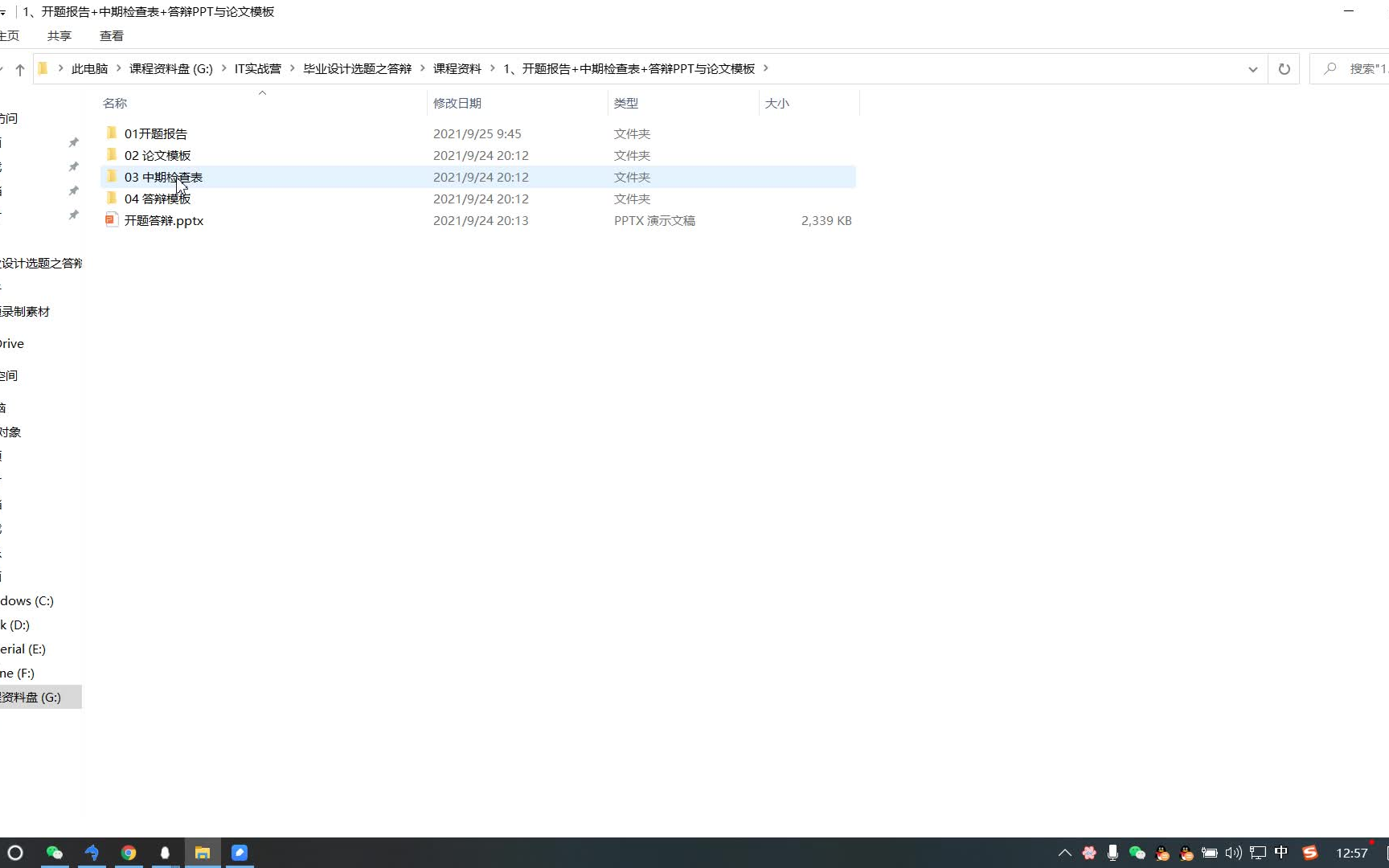1389x868 pixels.
Task: Open File Explorer from the taskbar
Action: [203, 853]
